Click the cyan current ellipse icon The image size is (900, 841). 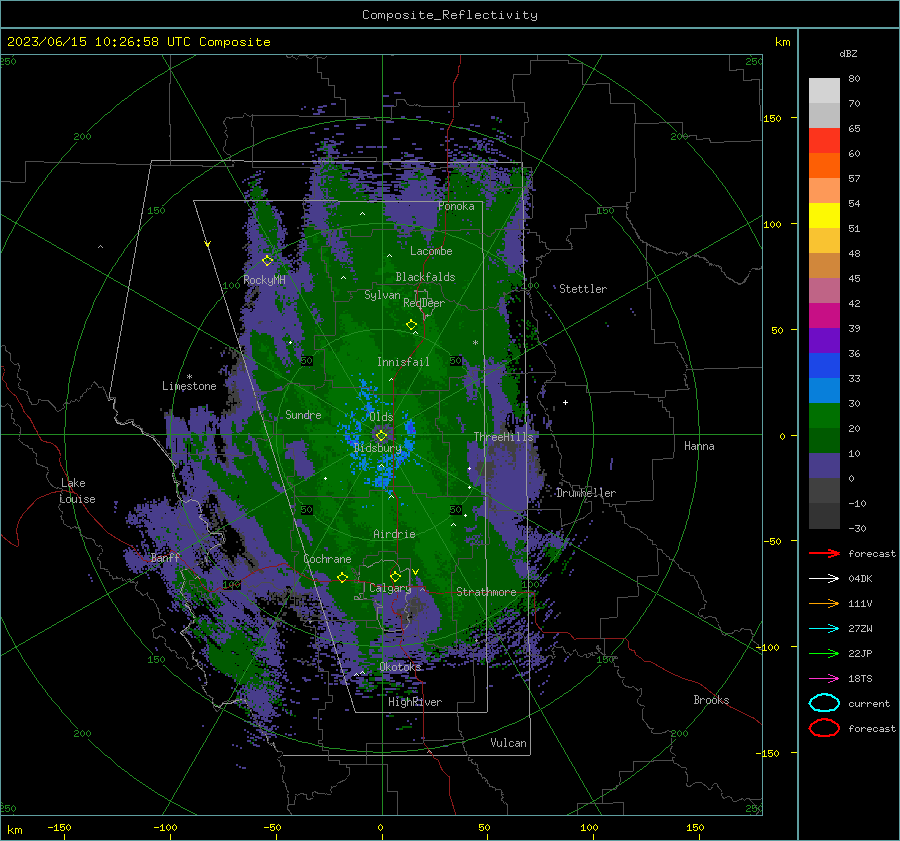(824, 703)
